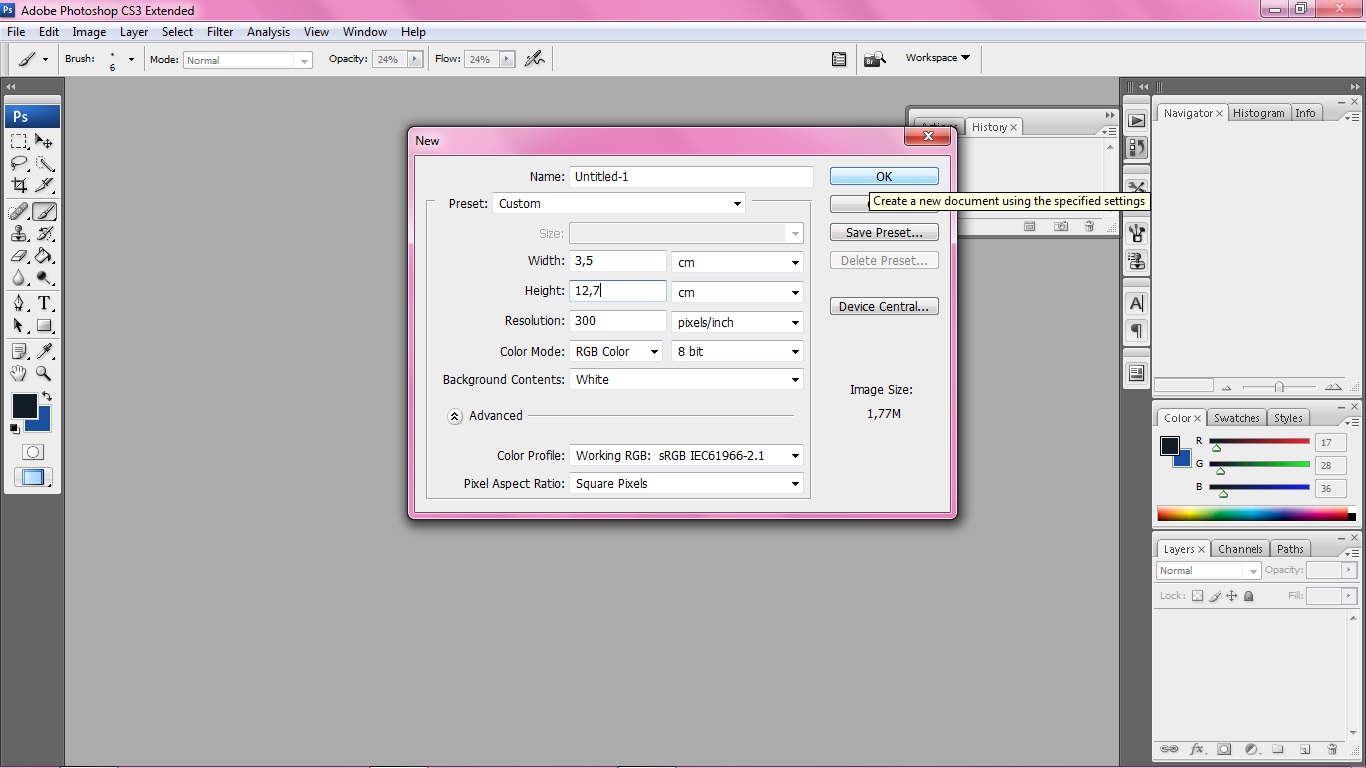
Task: Toggle the airbrush option in options bar
Action: [x=535, y=59]
